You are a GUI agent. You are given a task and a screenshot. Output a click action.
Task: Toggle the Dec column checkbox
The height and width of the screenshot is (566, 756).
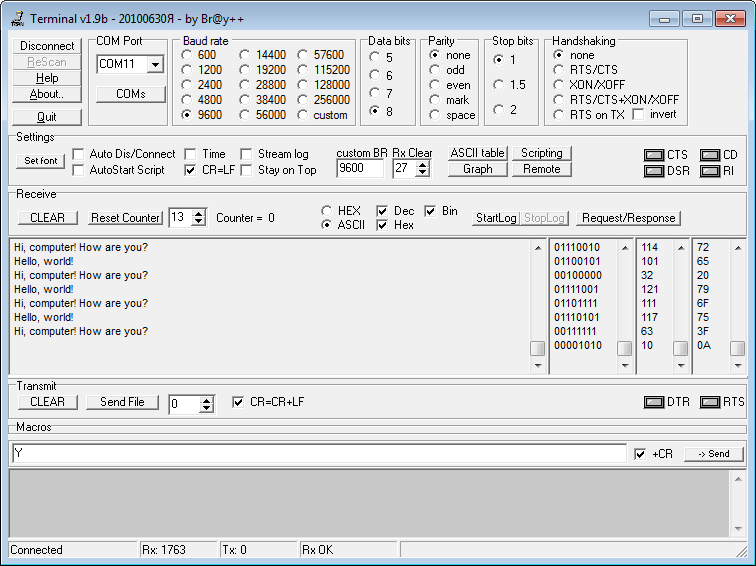382,211
